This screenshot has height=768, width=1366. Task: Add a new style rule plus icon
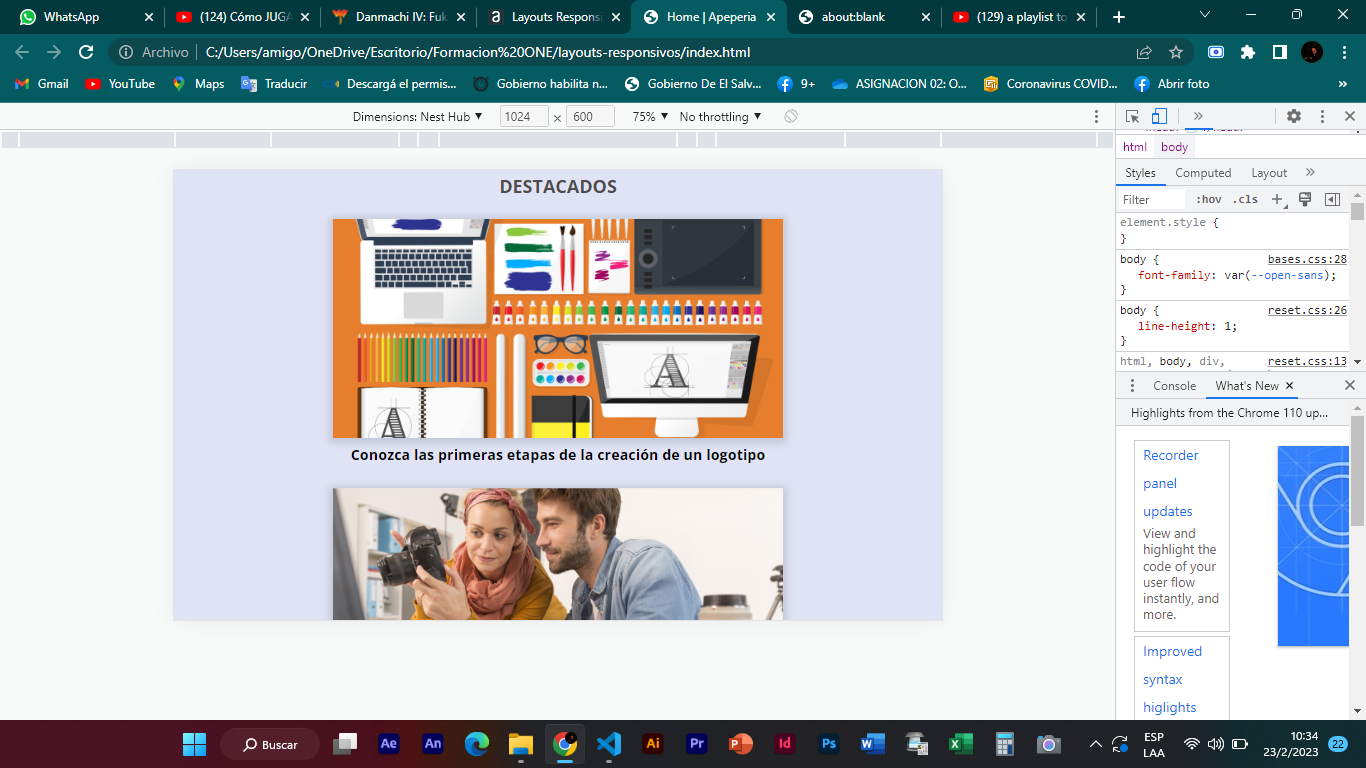click(1277, 199)
